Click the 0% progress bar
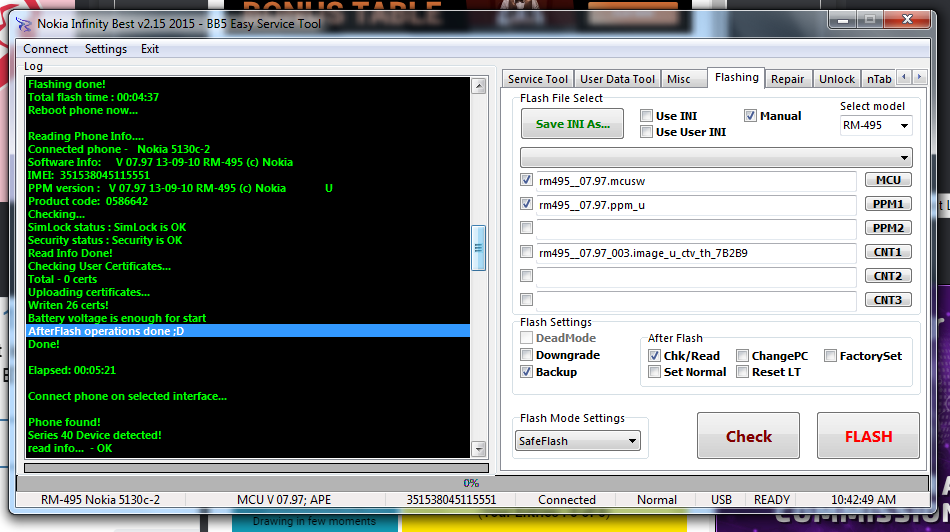This screenshot has height=532, width=950. pos(472,483)
